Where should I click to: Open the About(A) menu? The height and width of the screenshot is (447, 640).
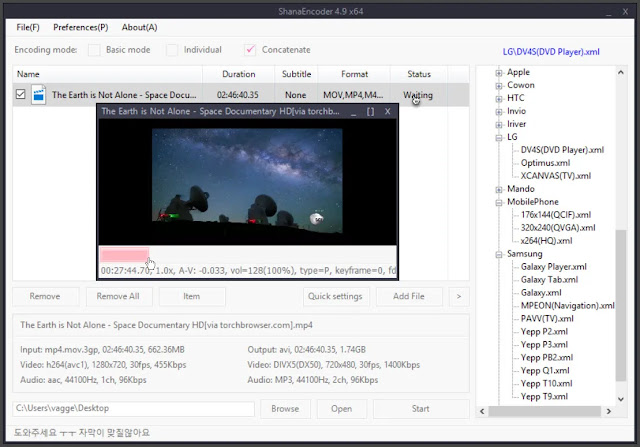[x=139, y=27]
